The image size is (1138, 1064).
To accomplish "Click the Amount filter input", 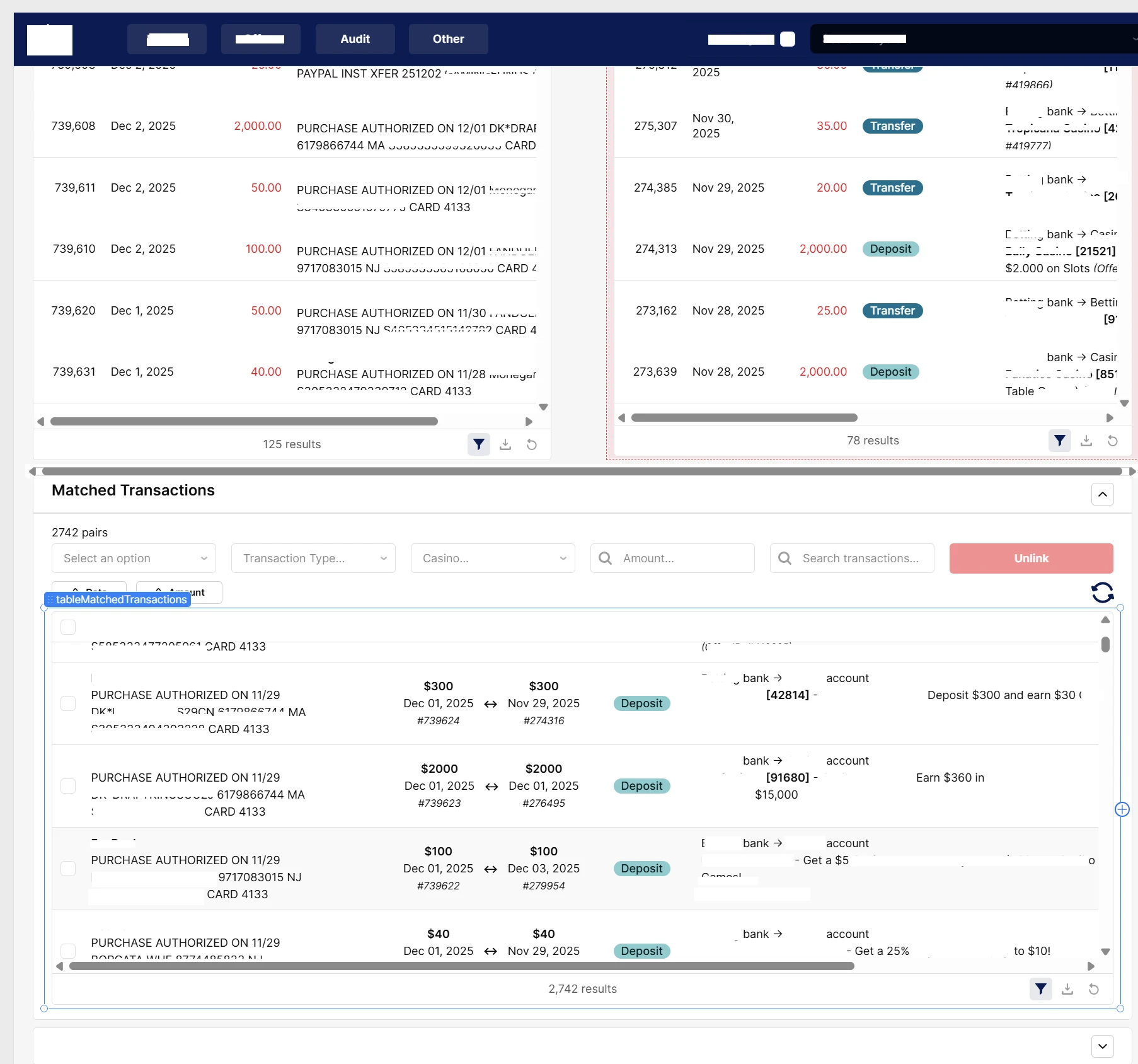I will (672, 558).
